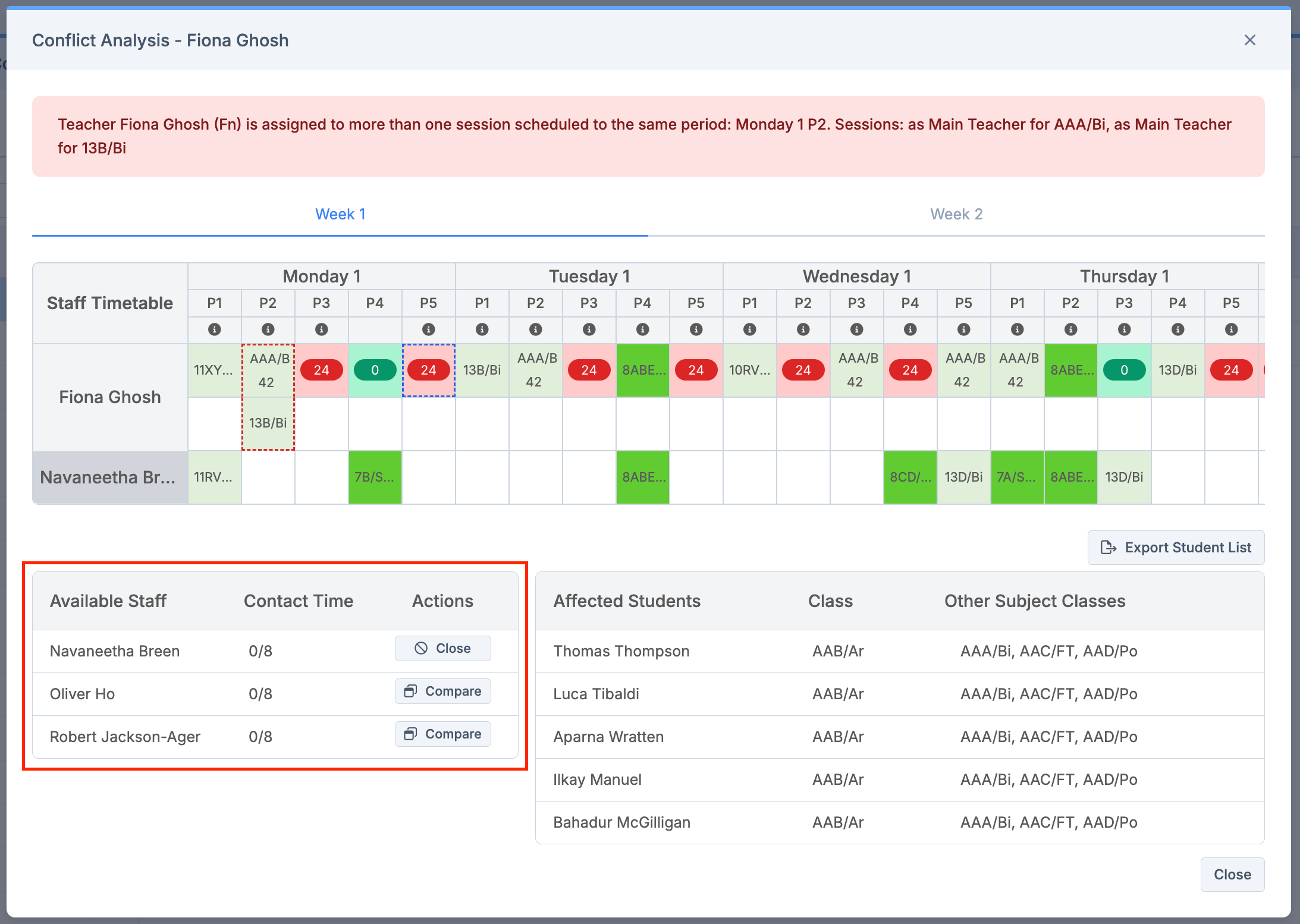
Task: Close the dialog with the X icon
Action: point(1250,40)
